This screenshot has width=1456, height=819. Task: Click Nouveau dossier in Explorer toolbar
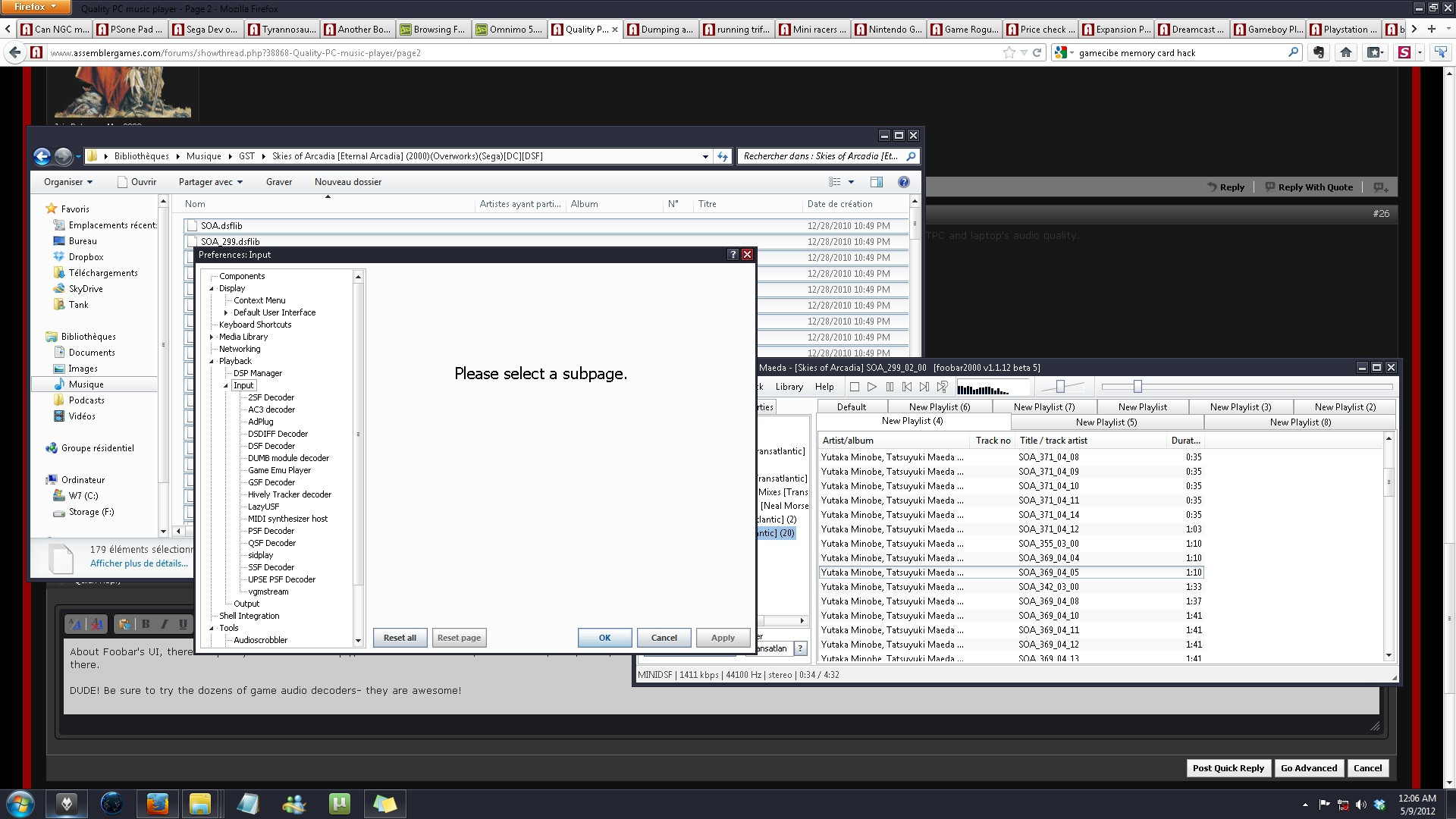(348, 182)
